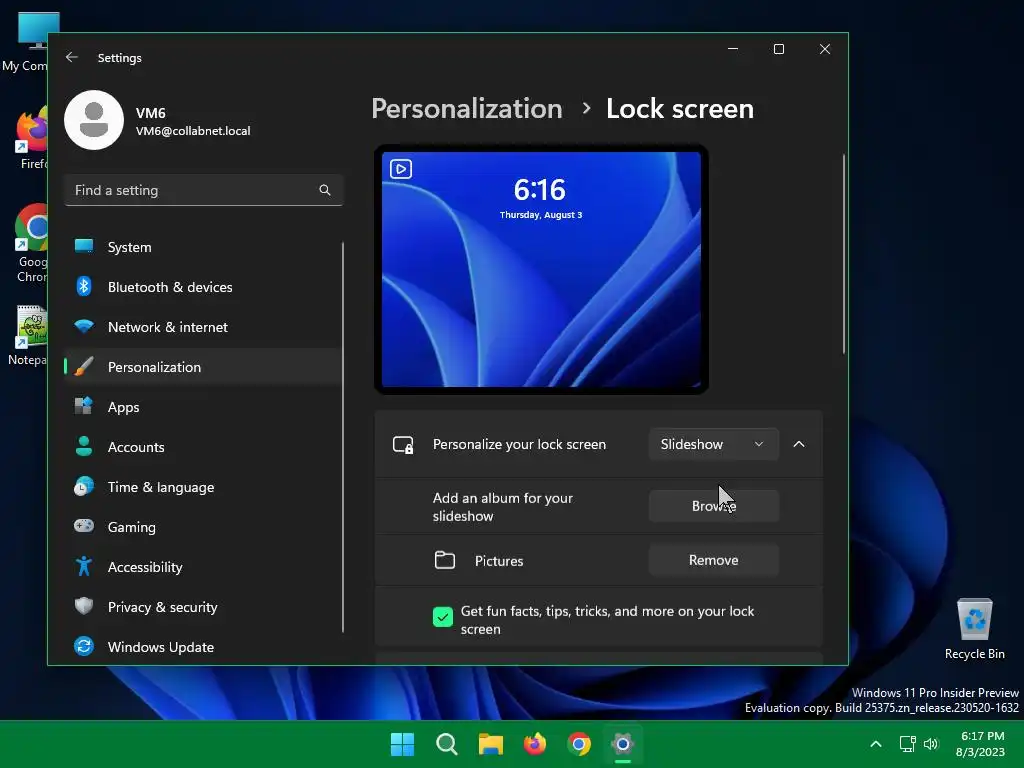Click the Bluetooth icon in sidebar

click(x=84, y=286)
